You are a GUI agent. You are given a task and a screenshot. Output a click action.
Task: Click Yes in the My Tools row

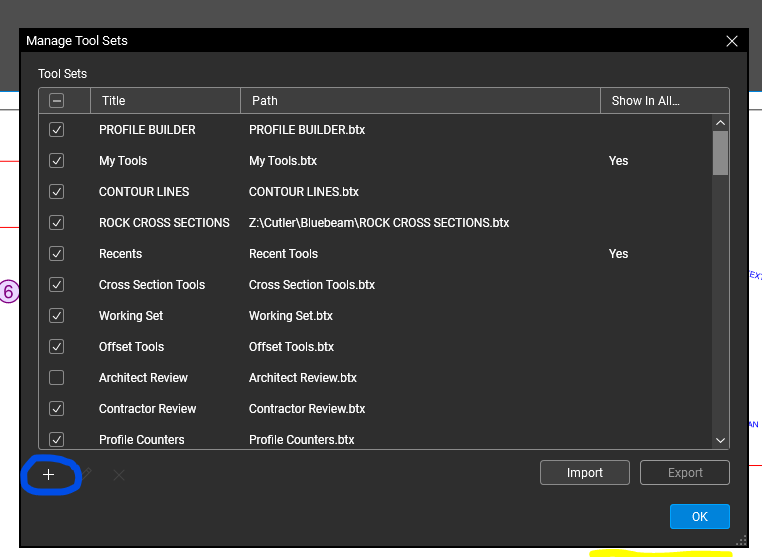pos(619,161)
